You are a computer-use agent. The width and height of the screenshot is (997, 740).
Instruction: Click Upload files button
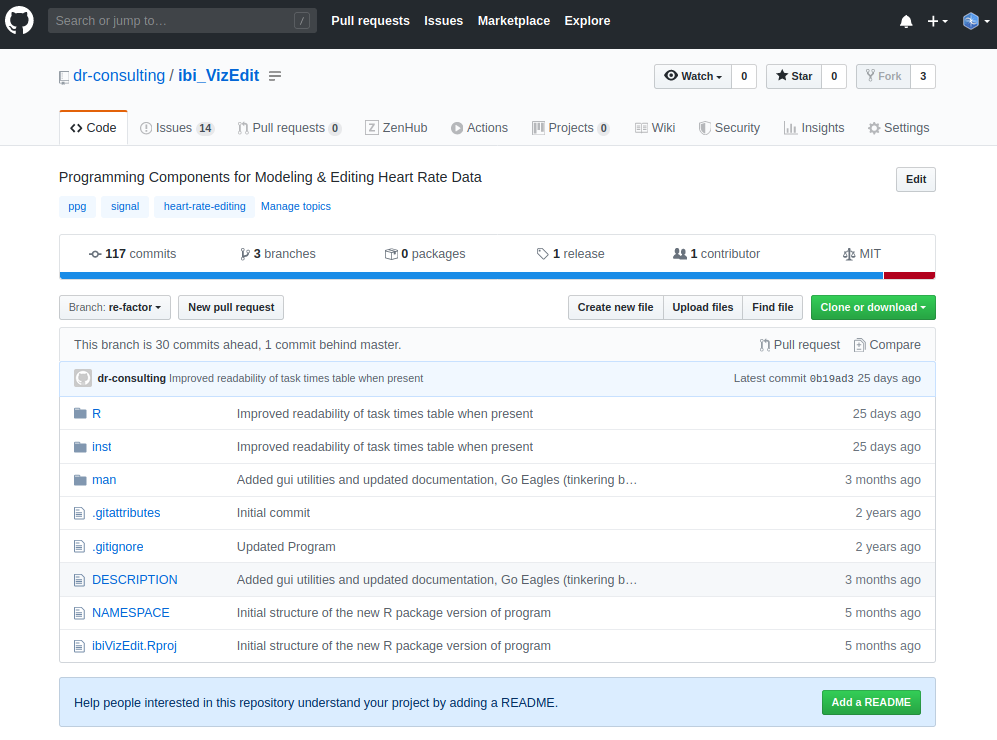pos(703,308)
